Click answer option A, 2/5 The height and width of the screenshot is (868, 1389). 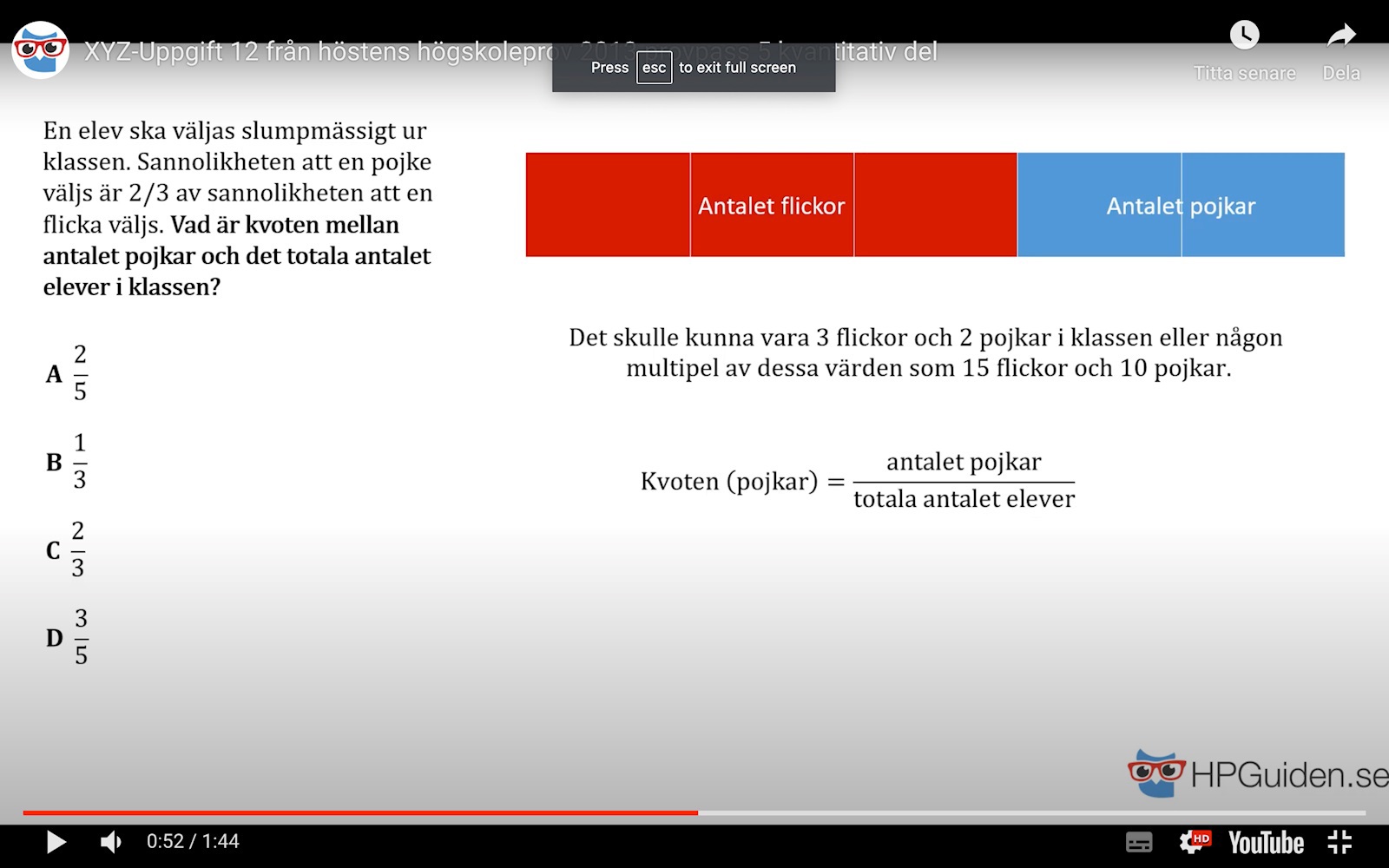[x=68, y=373]
